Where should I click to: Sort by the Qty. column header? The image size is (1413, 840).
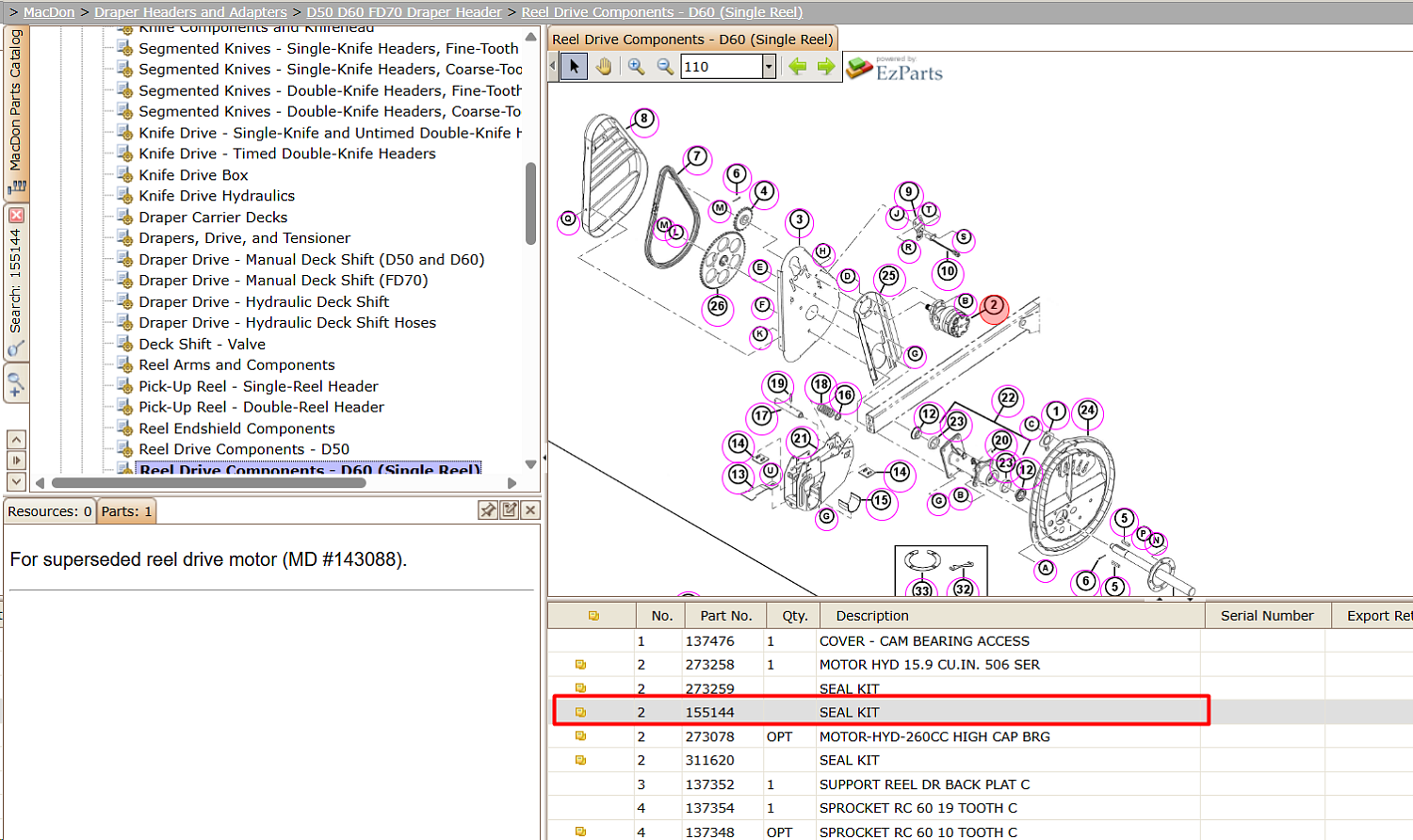794,616
